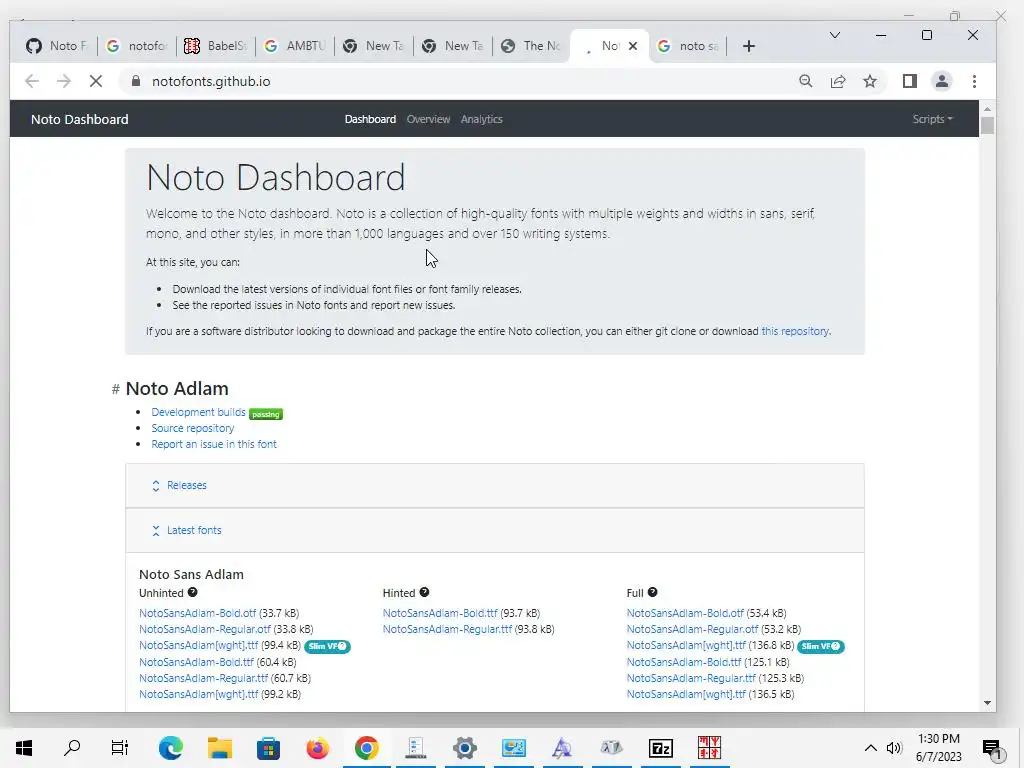Click the volume speaker tray icon

(x=894, y=748)
